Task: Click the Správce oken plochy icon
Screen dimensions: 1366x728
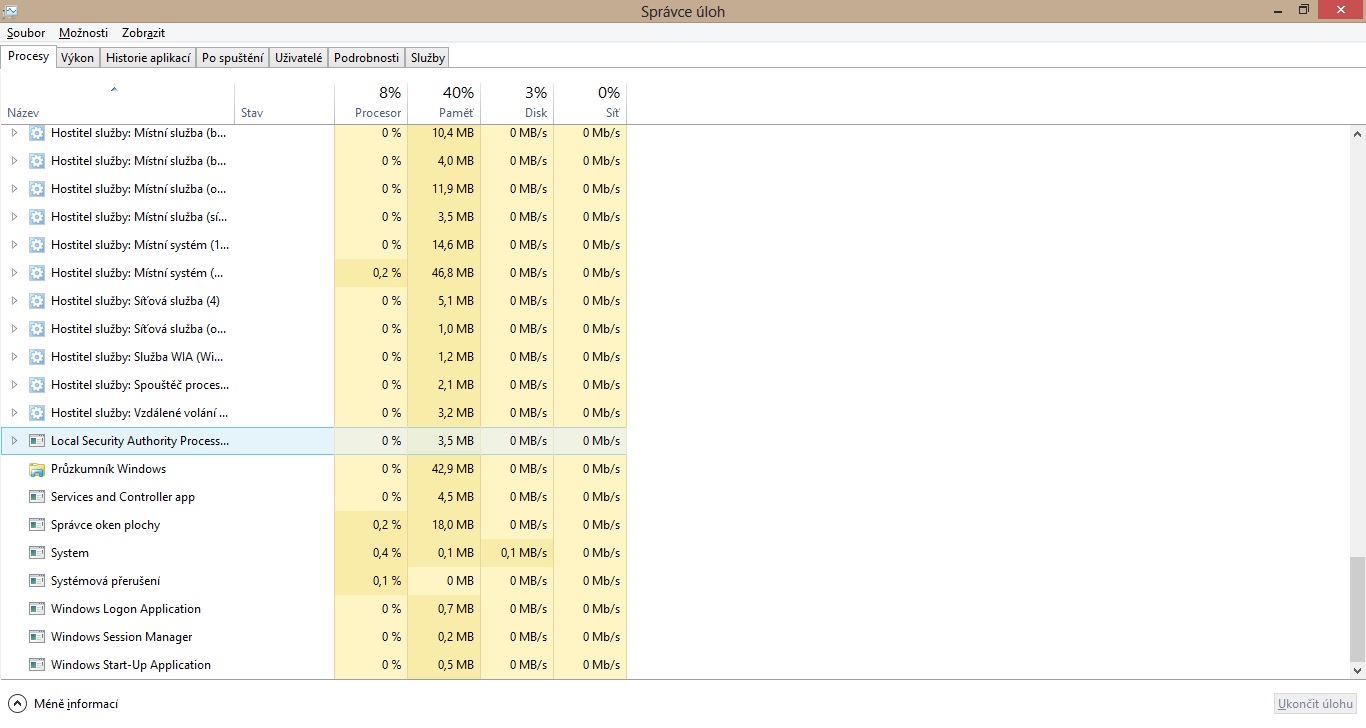Action: click(x=37, y=525)
